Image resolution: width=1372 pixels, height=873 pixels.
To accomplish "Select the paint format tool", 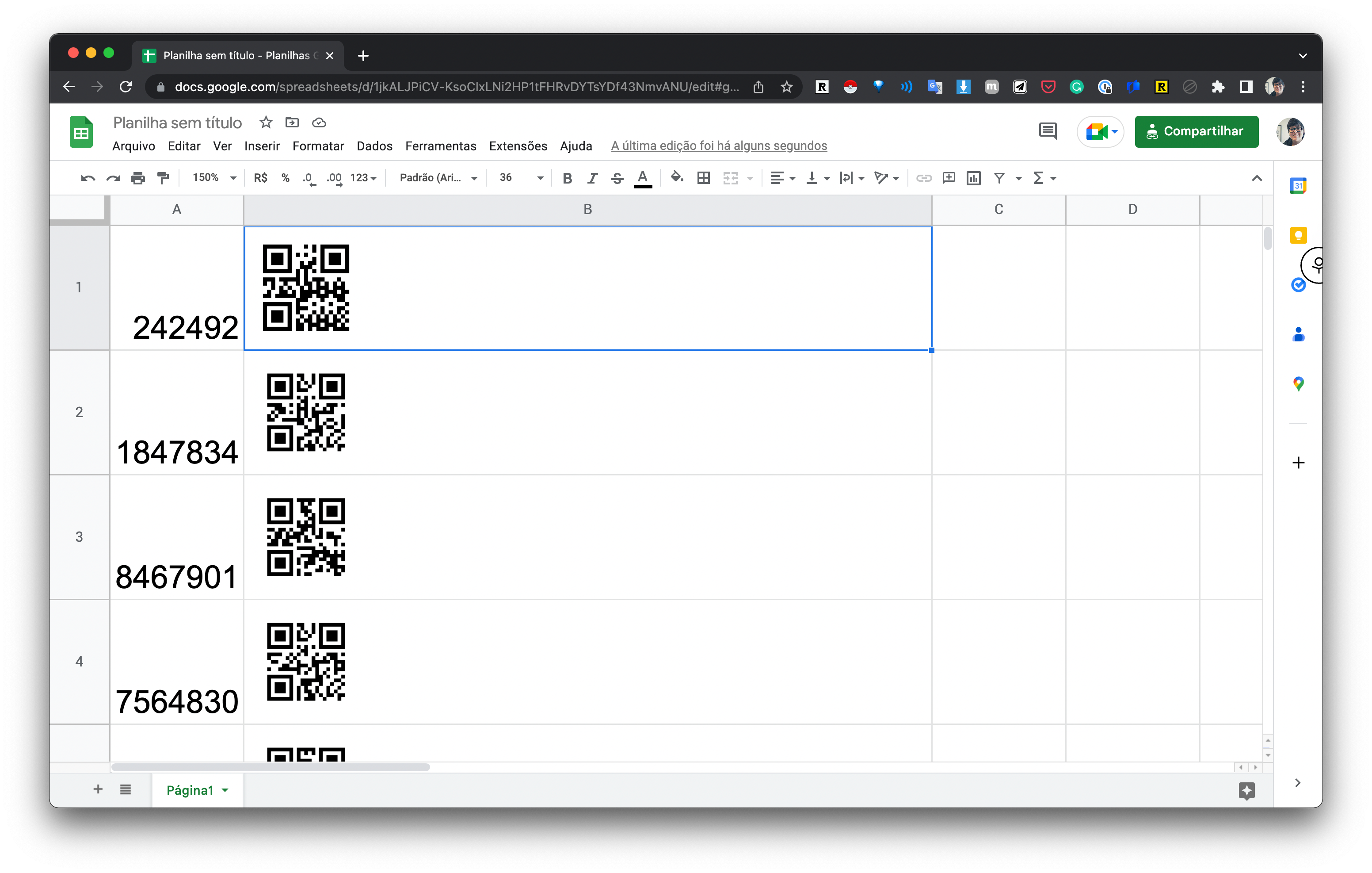I will tap(164, 178).
